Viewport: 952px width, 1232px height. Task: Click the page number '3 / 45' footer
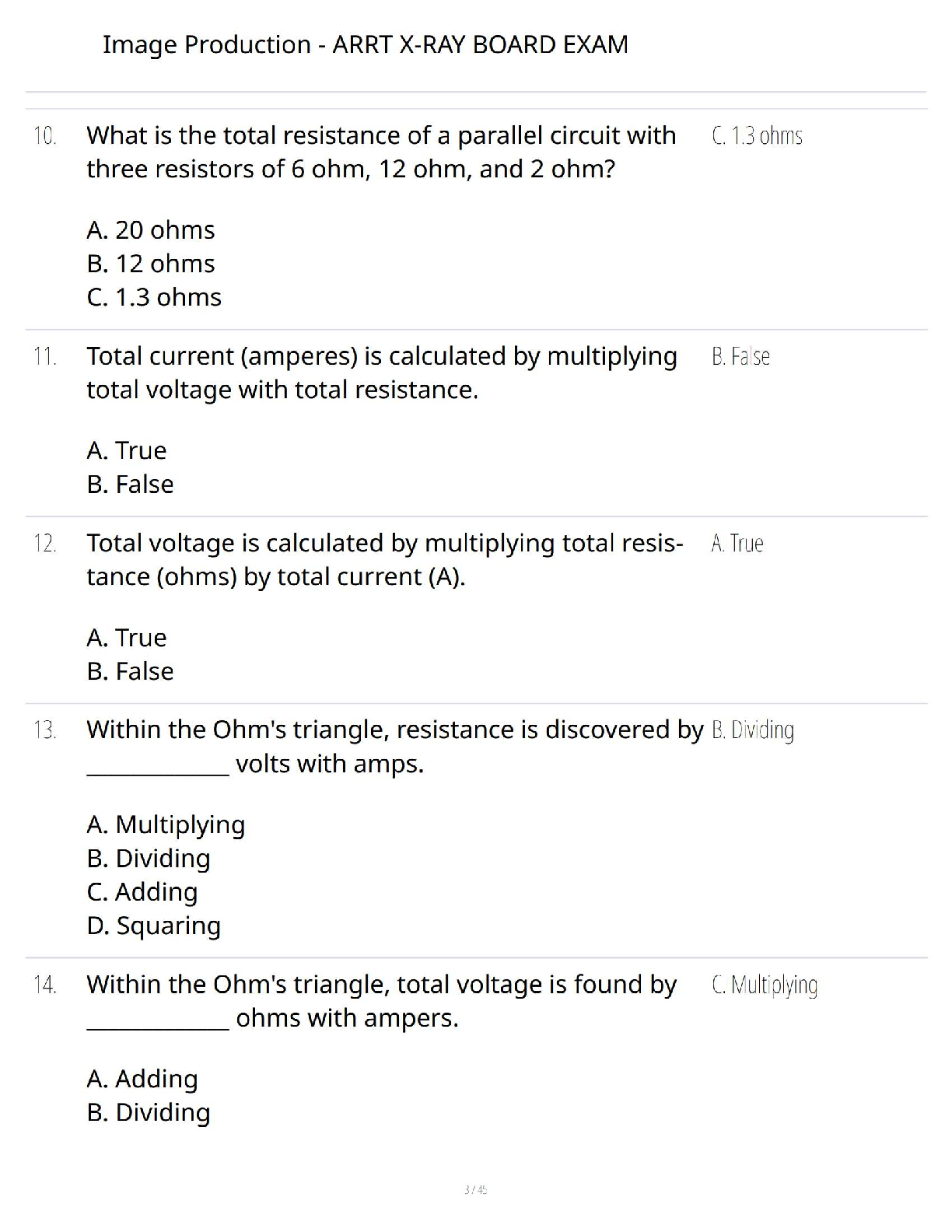click(475, 1189)
